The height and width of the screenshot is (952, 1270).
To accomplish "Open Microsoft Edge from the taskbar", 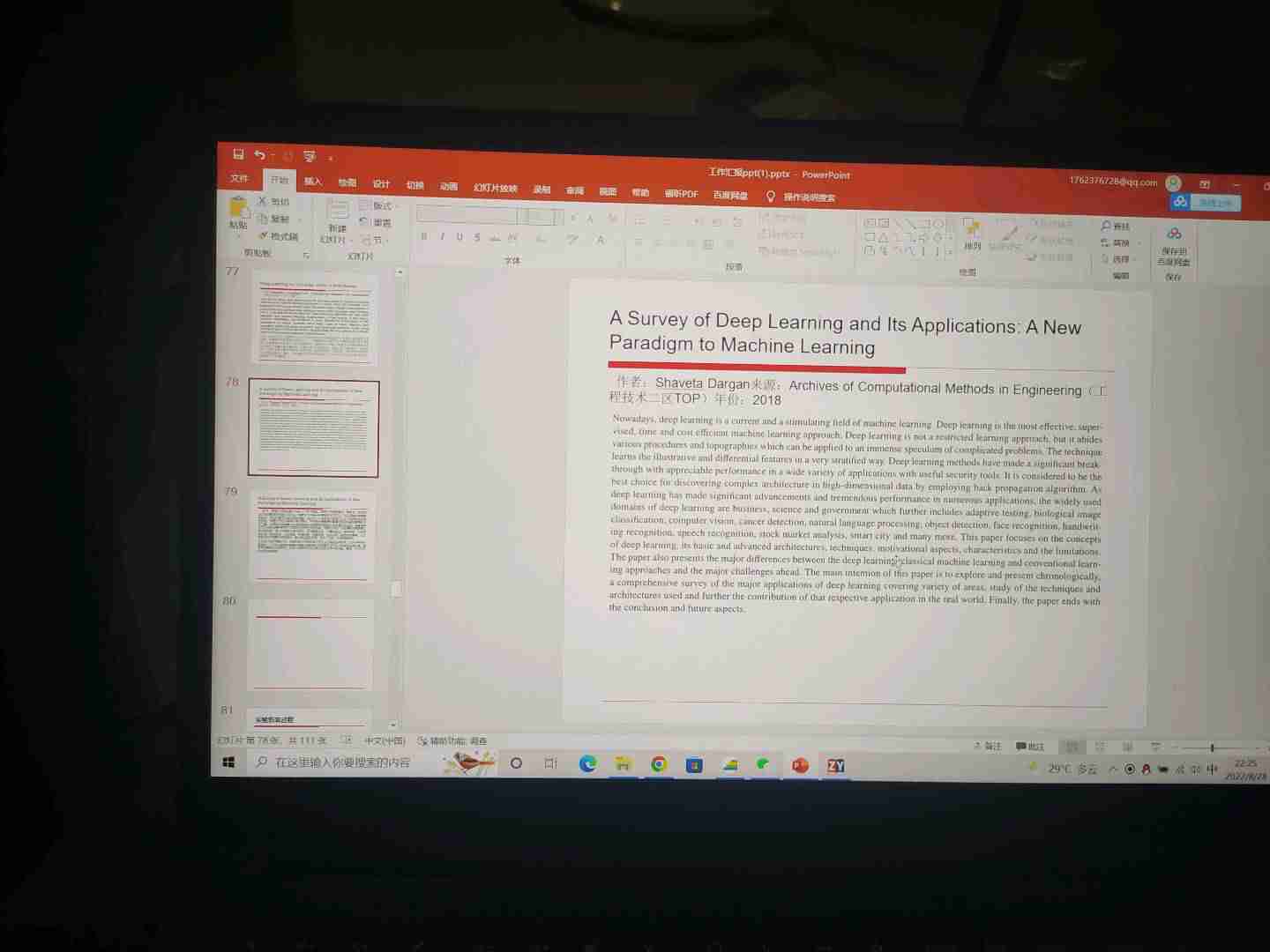I will pos(587,764).
